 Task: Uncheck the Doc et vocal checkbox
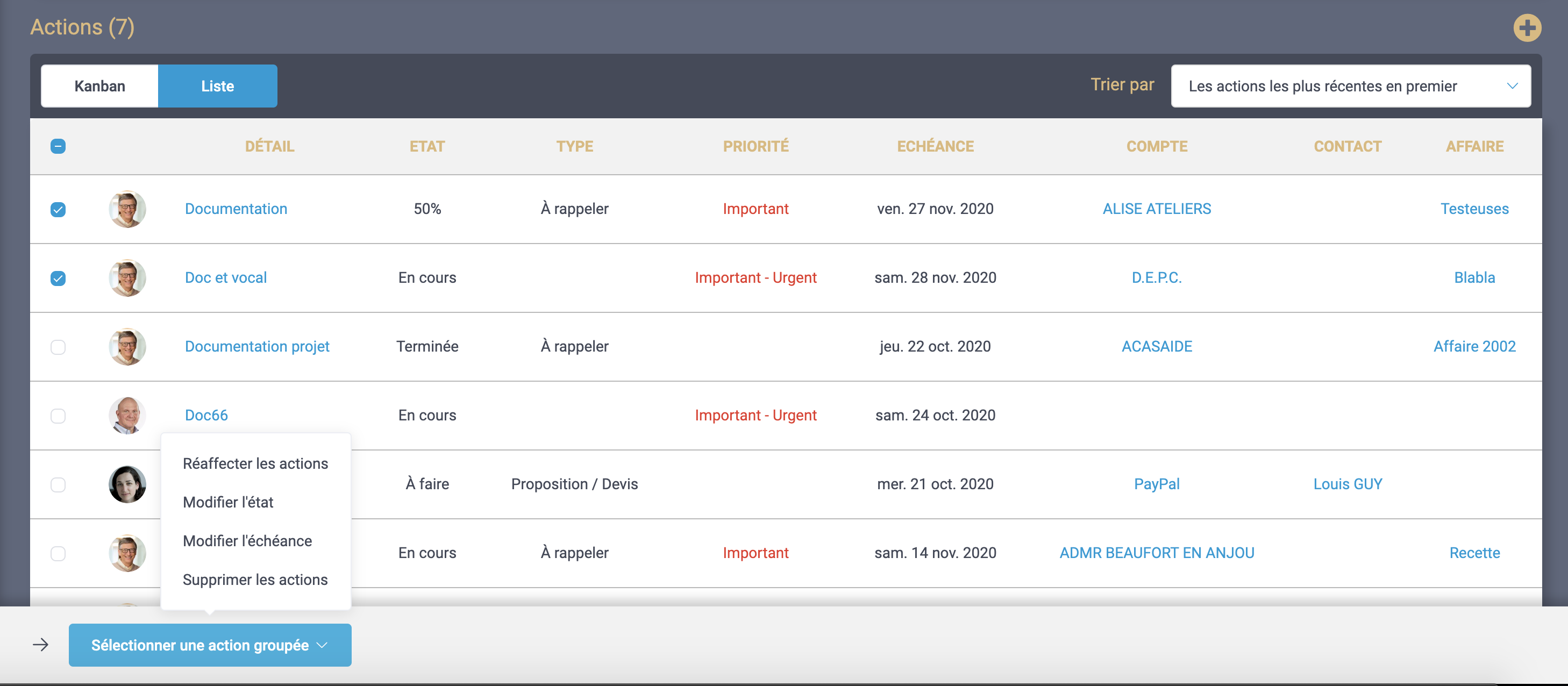click(58, 278)
